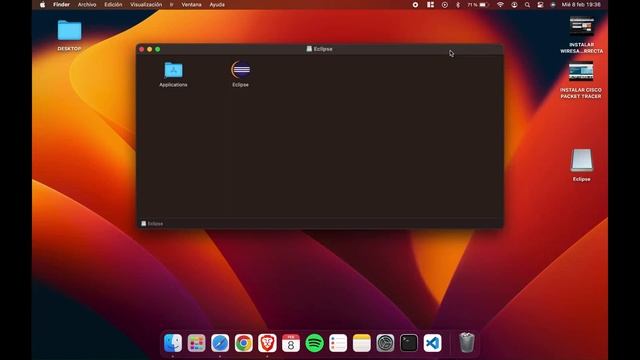
Task: Click the user account menu bar icon
Action: click(514, 4)
